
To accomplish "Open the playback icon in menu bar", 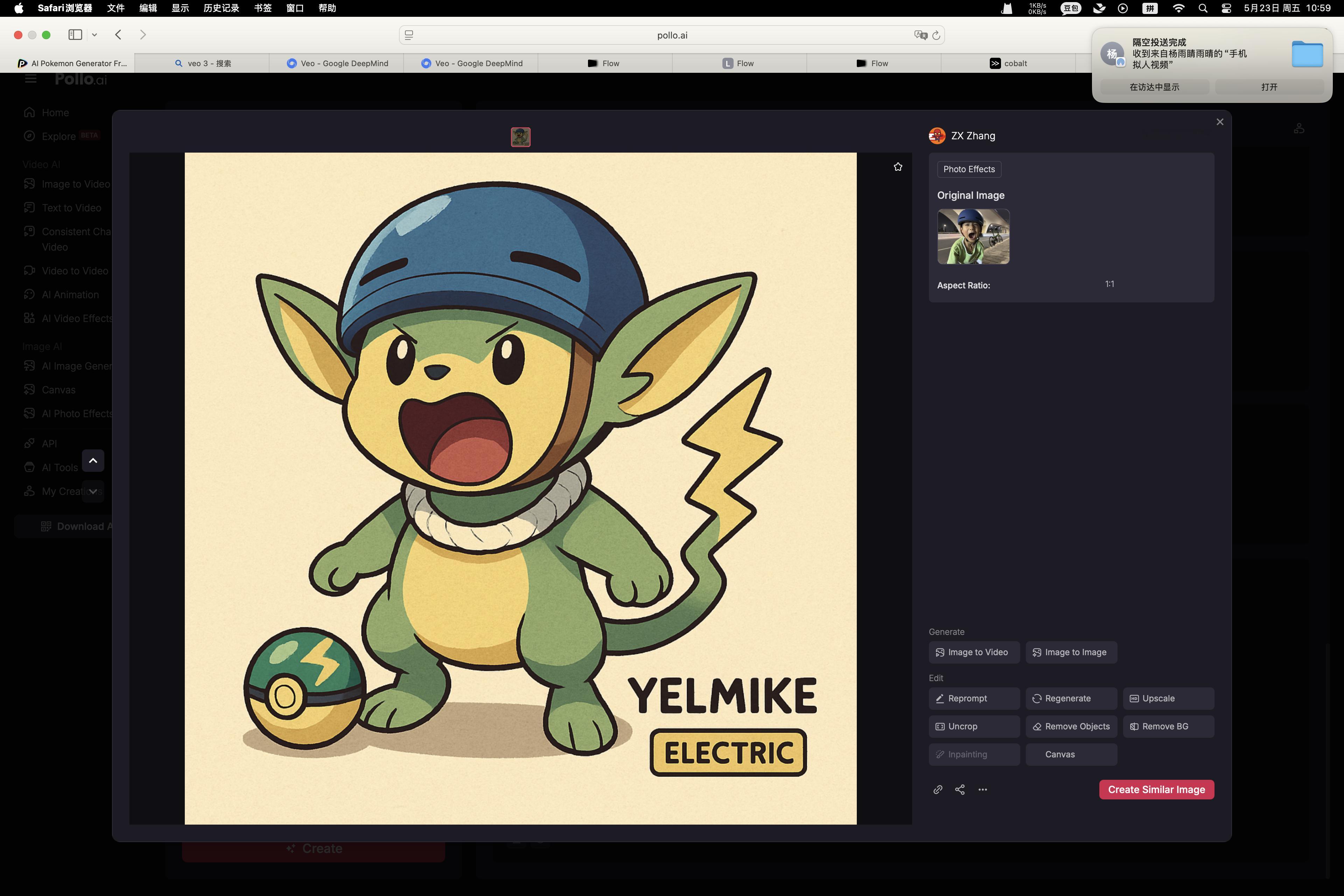I will pyautogui.click(x=1123, y=8).
